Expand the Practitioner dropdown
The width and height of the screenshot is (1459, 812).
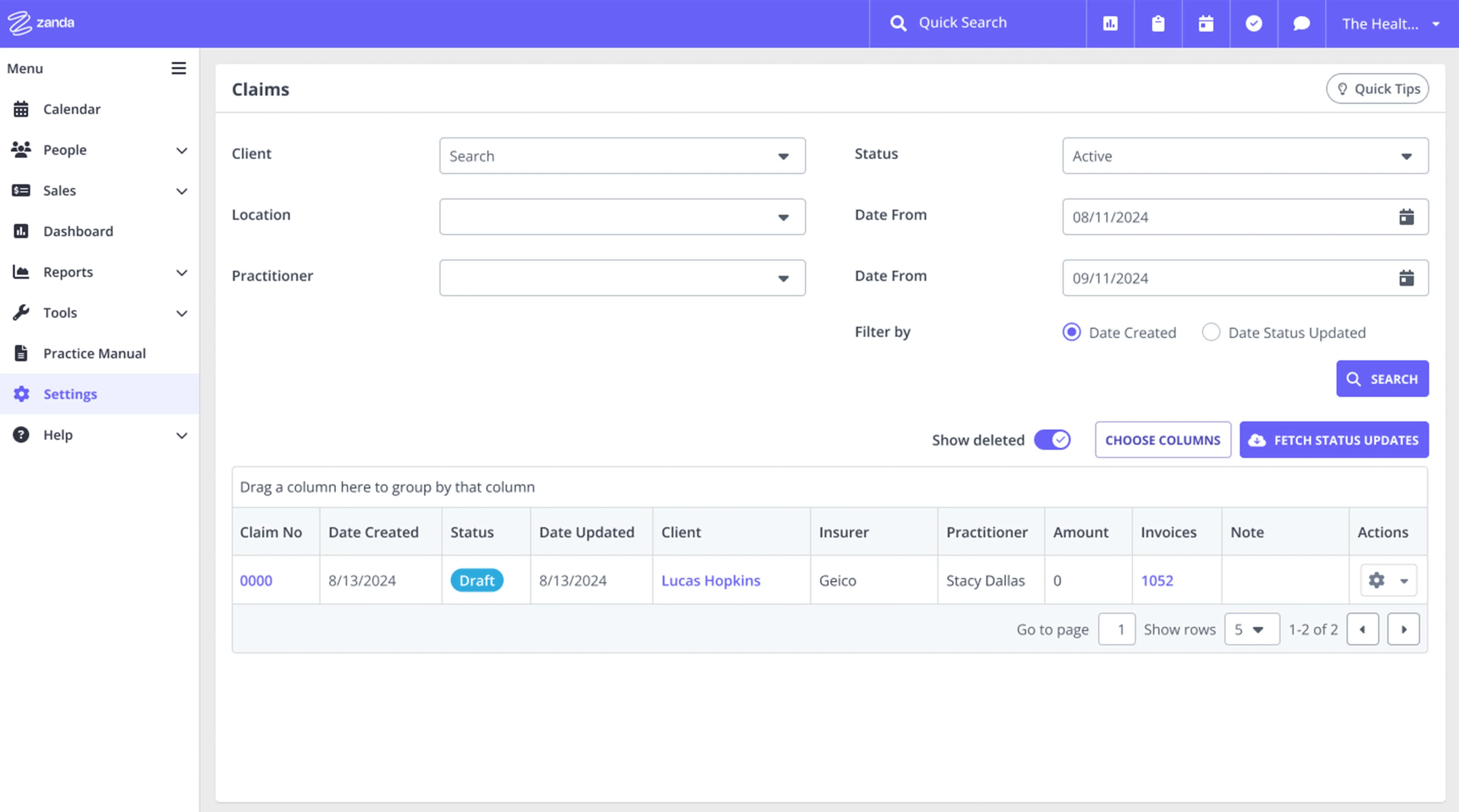tap(622, 278)
